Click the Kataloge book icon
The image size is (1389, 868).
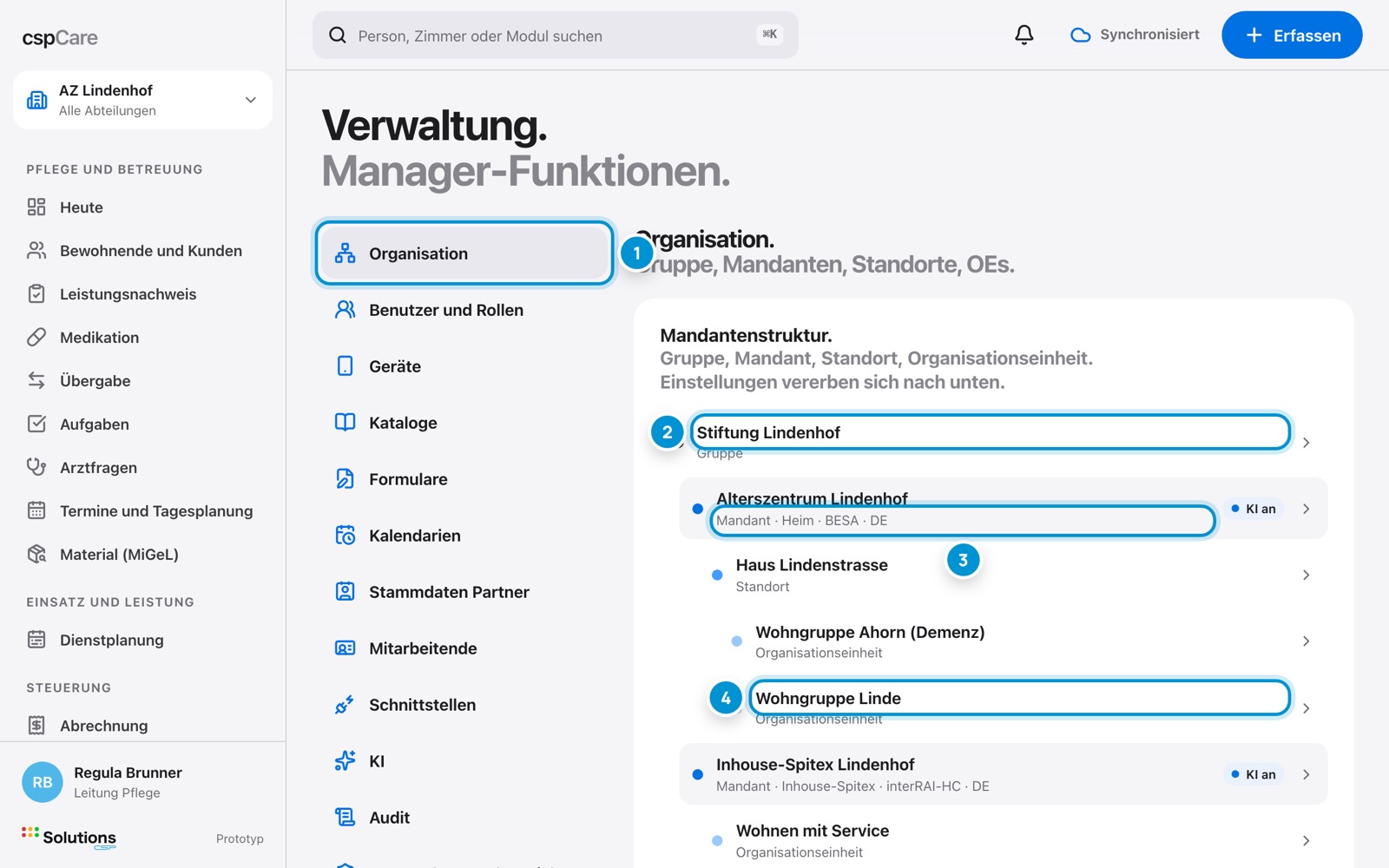(x=346, y=423)
